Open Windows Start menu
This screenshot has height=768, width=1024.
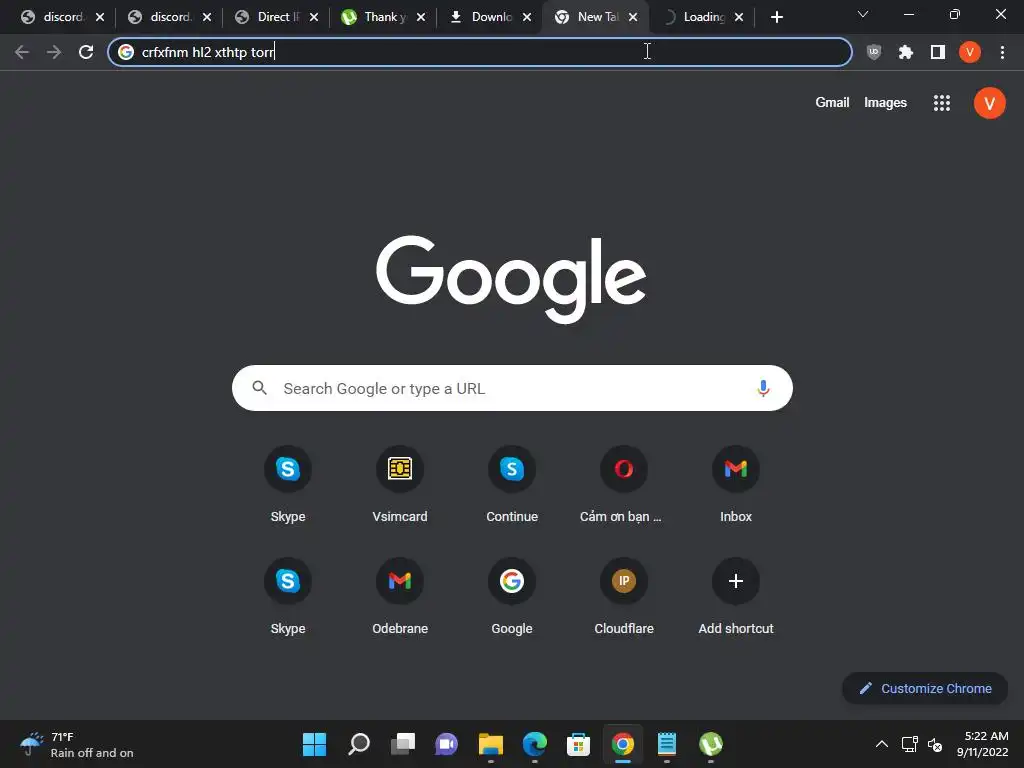point(314,744)
